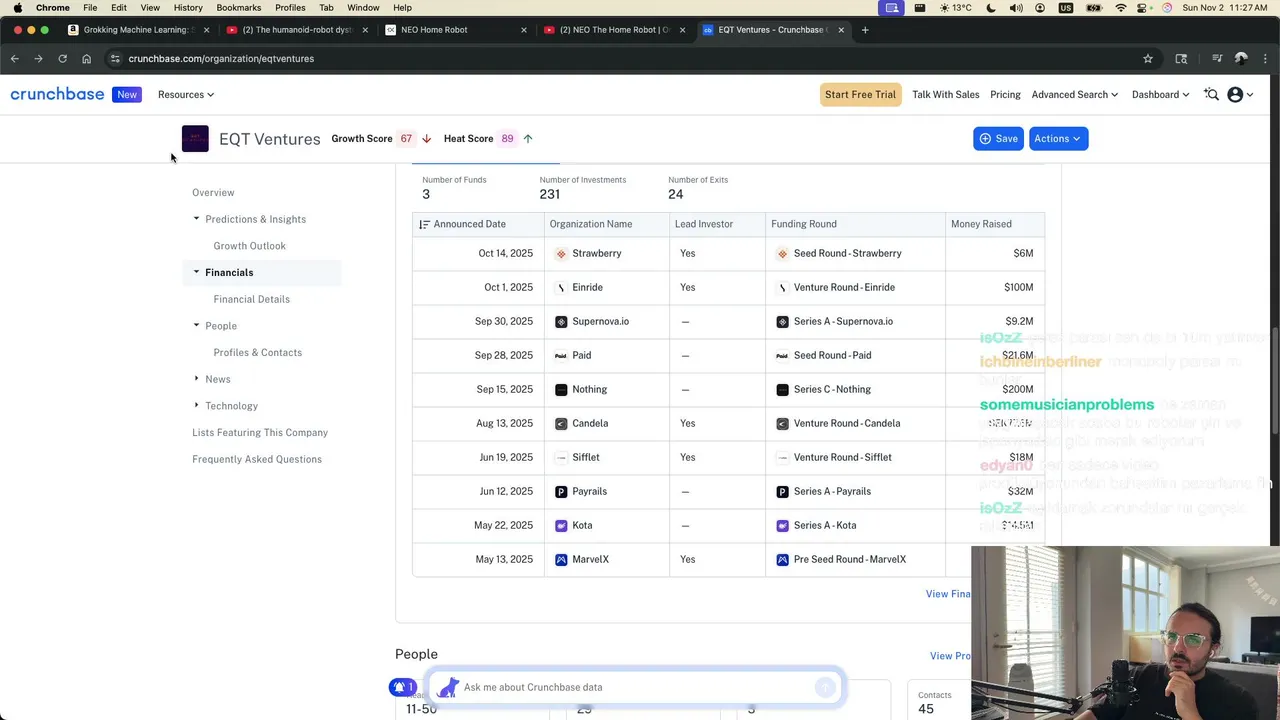This screenshot has height=720, width=1280.
Task: Open the account profile icon menu
Action: (1240, 94)
